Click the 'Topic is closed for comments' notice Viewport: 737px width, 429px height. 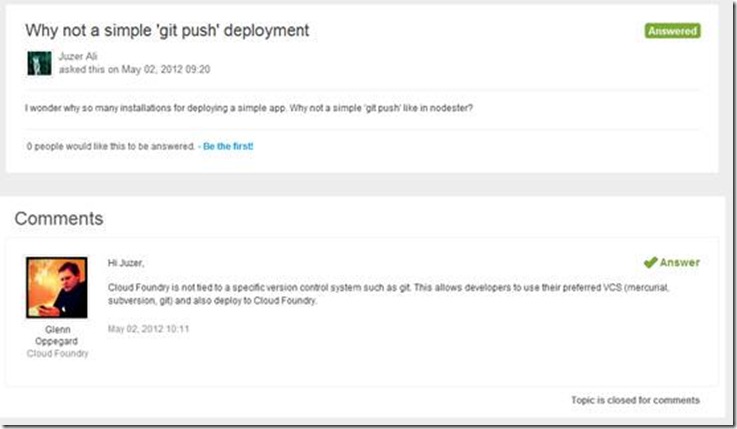tap(635, 400)
